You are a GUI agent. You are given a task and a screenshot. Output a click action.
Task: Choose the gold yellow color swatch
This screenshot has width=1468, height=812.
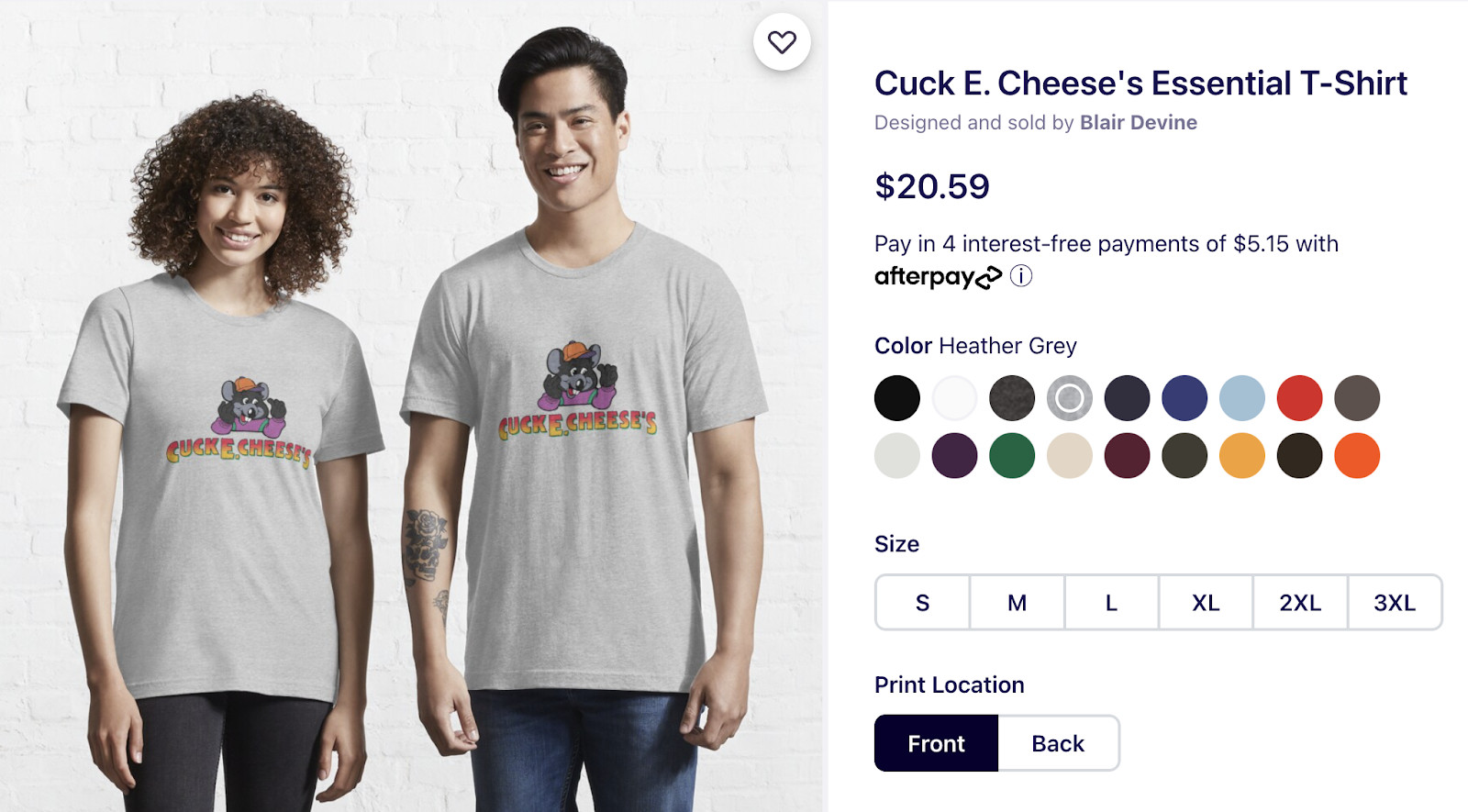(x=1242, y=456)
